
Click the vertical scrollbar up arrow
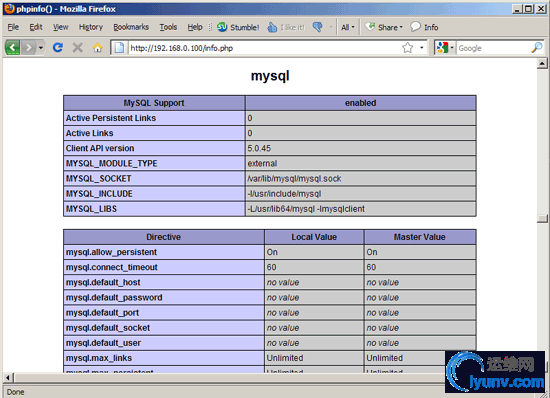tap(542, 63)
